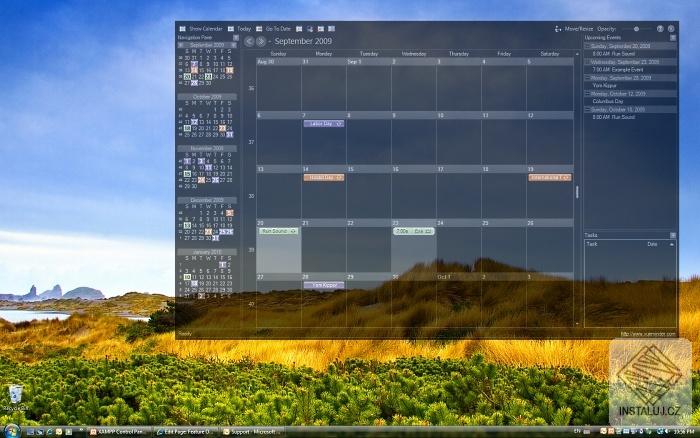Select the October 2009 mini calendar title
This screenshot has width=700, height=438.
pyautogui.click(x=207, y=96)
